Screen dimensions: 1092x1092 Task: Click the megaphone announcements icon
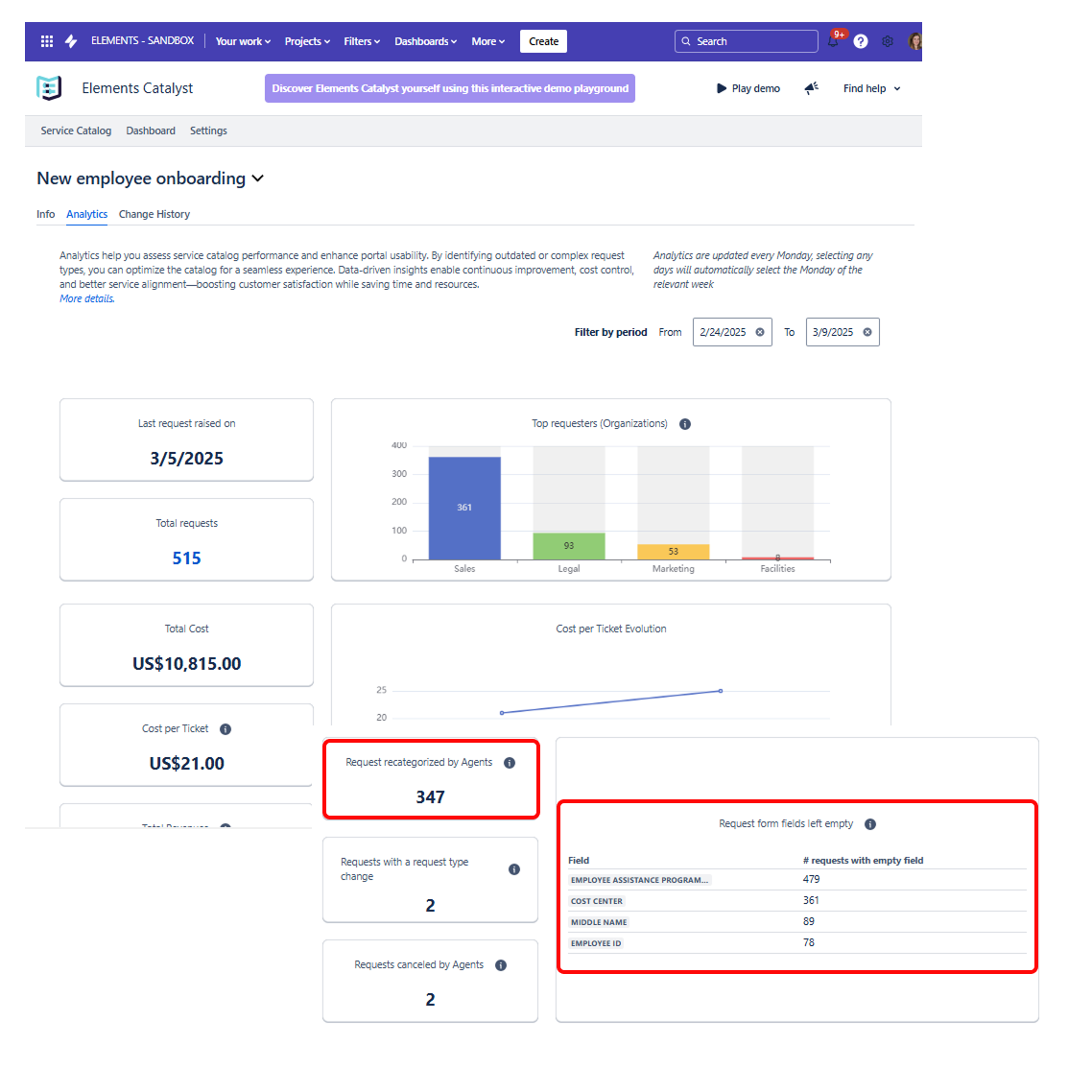pyautogui.click(x=811, y=88)
